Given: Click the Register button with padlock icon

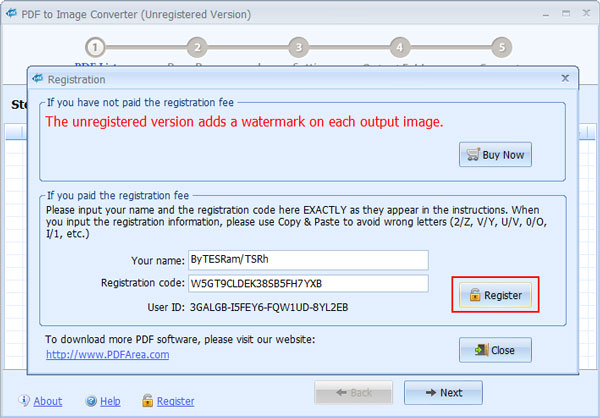Looking at the screenshot, I should tap(495, 295).
